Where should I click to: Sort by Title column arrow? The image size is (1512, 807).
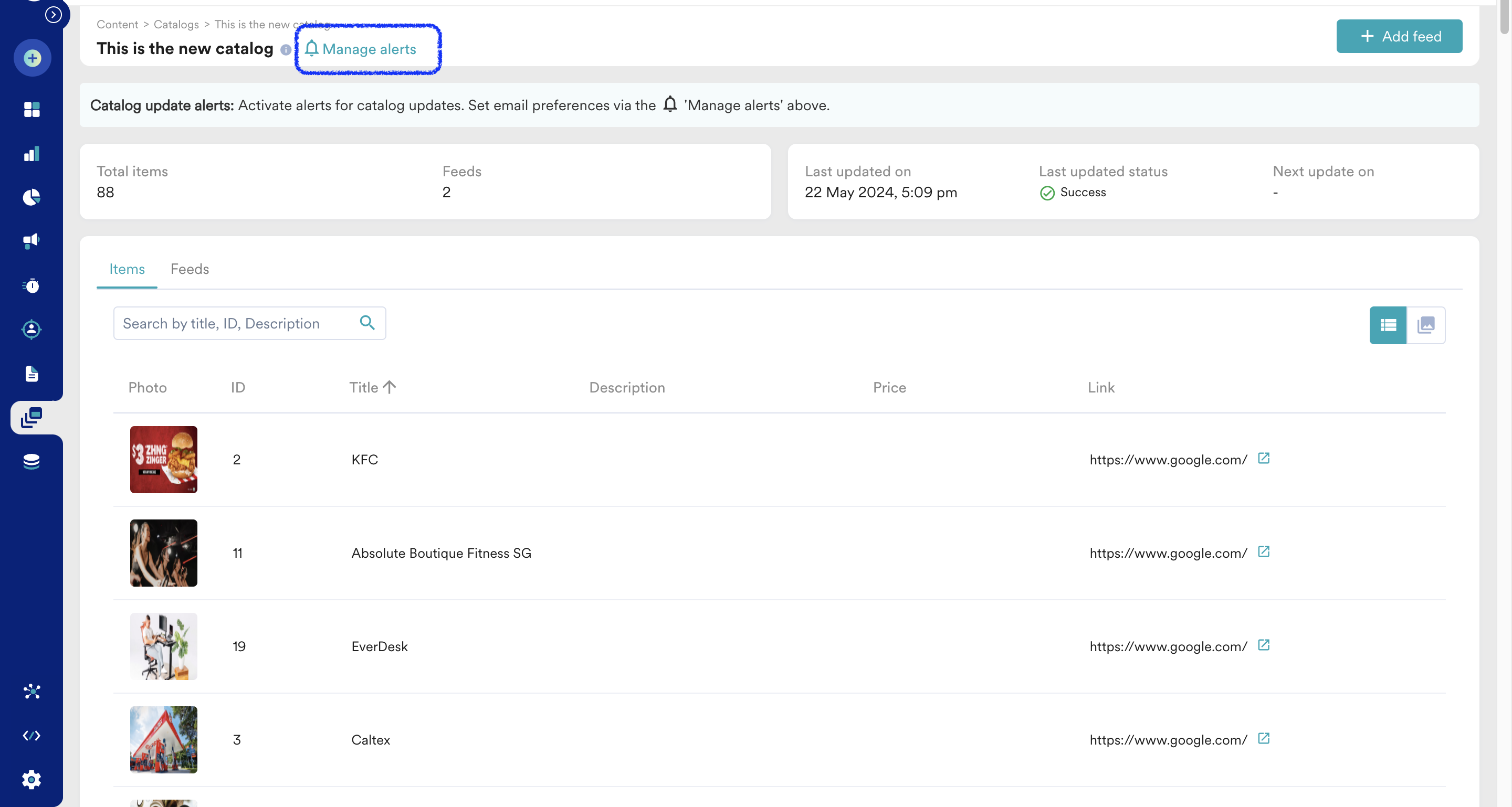click(390, 387)
